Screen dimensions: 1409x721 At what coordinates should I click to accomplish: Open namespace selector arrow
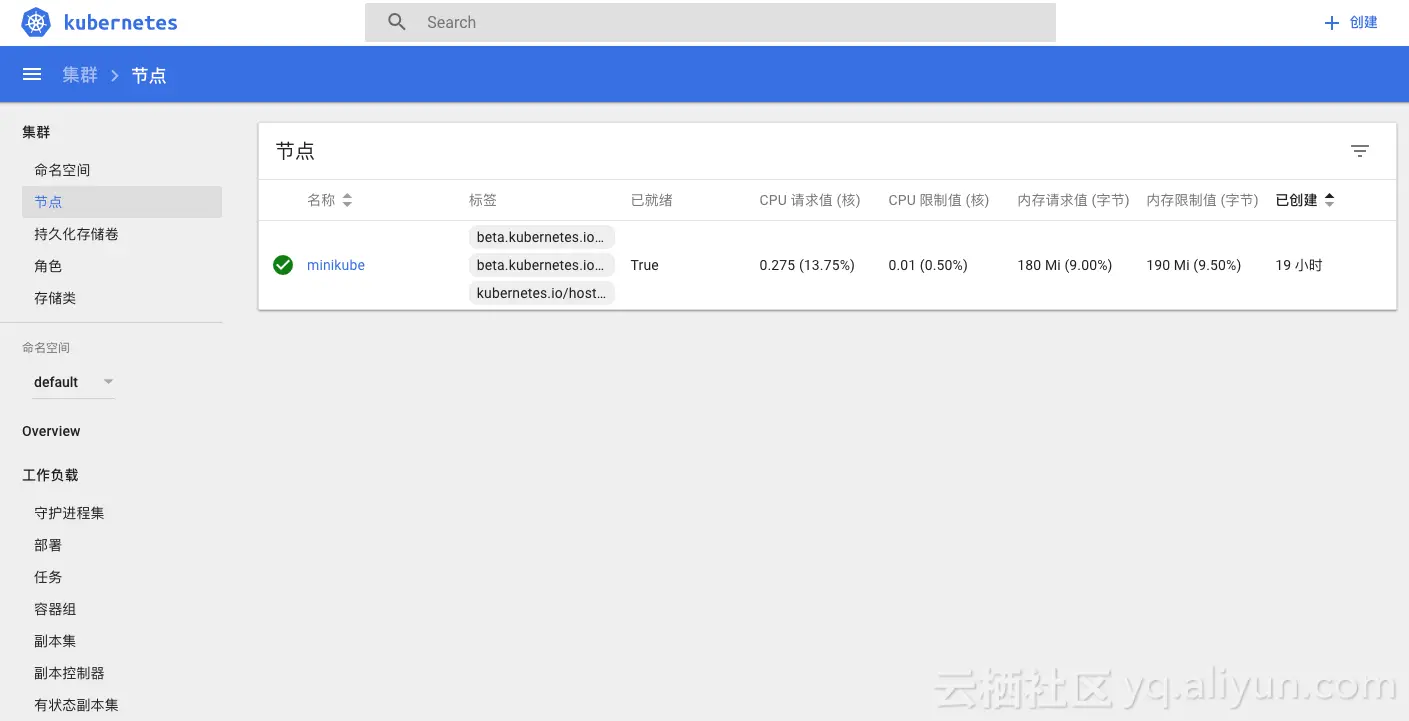108,382
